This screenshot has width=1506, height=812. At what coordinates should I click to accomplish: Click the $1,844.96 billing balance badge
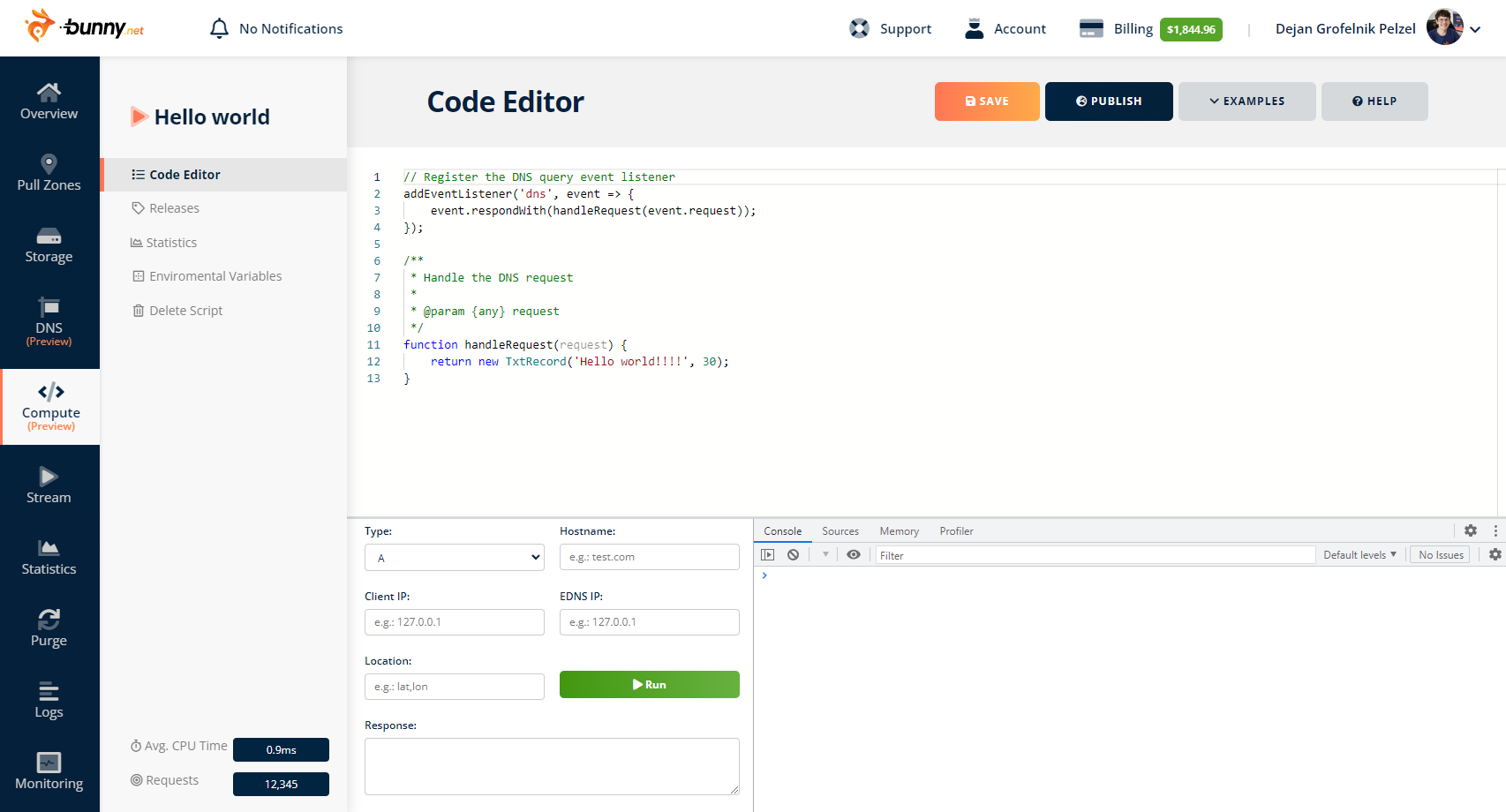(1191, 29)
